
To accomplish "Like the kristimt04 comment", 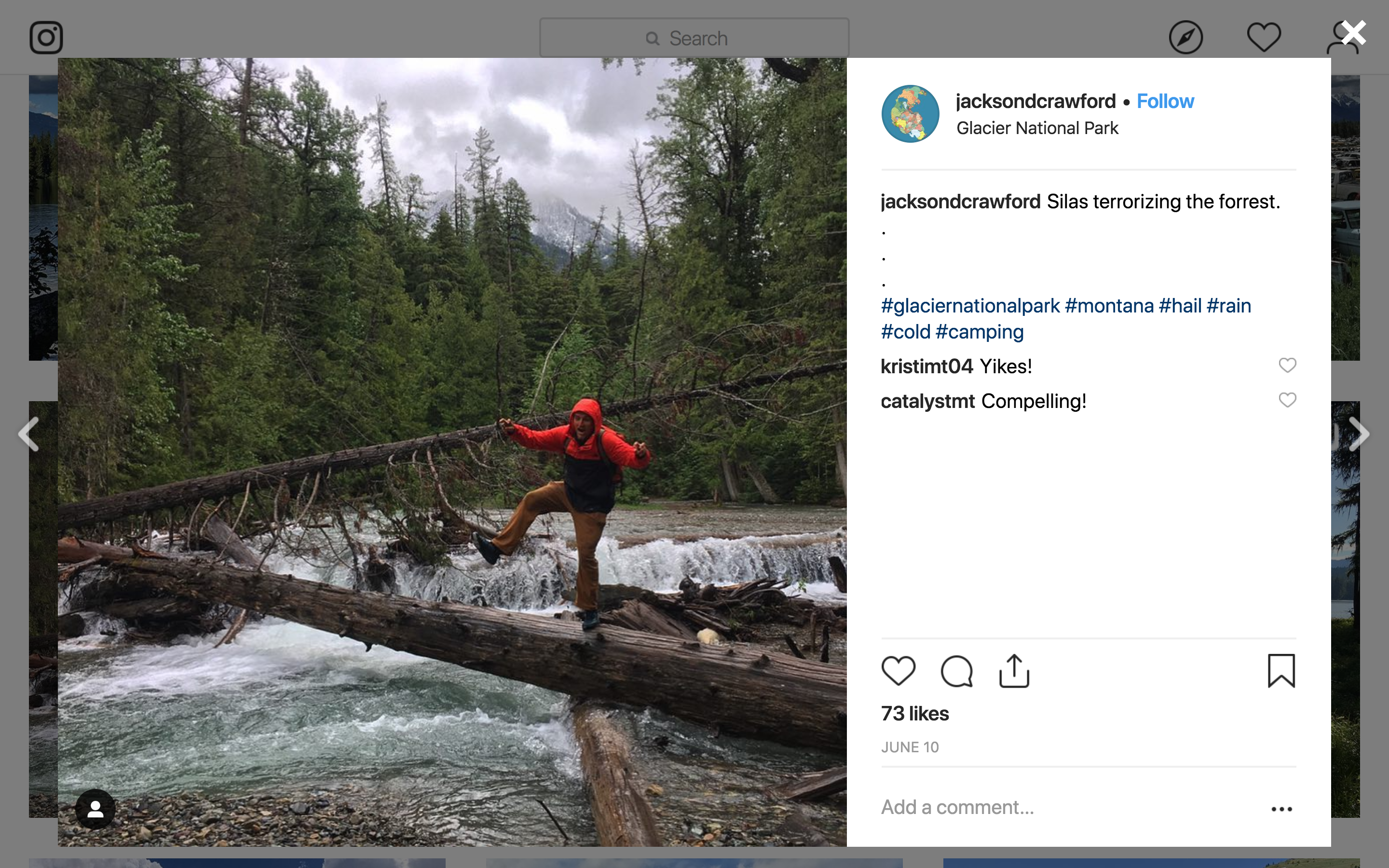I will (x=1287, y=365).
